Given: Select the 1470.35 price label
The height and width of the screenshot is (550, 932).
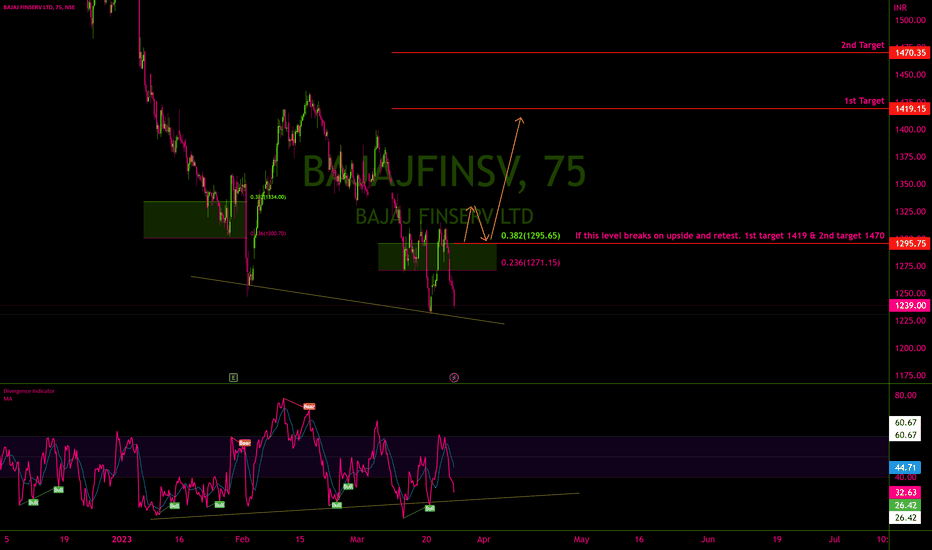Looking at the screenshot, I should [x=910, y=53].
